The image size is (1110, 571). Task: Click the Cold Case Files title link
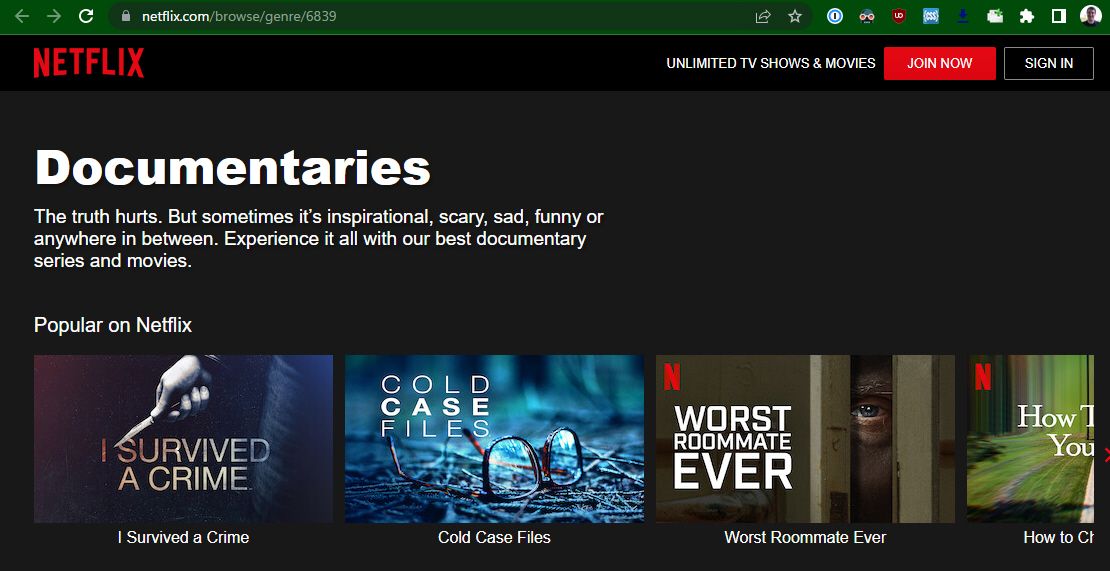(x=494, y=538)
